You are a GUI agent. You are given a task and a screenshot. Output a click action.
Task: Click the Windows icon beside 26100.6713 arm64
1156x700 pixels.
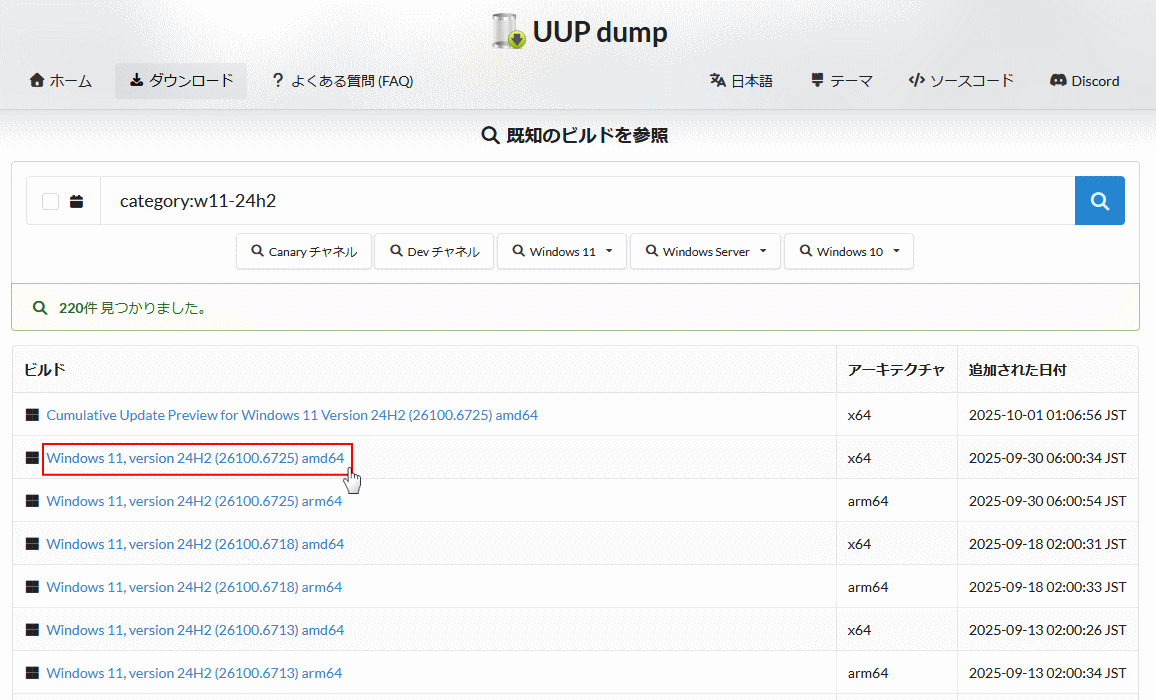tap(32, 673)
